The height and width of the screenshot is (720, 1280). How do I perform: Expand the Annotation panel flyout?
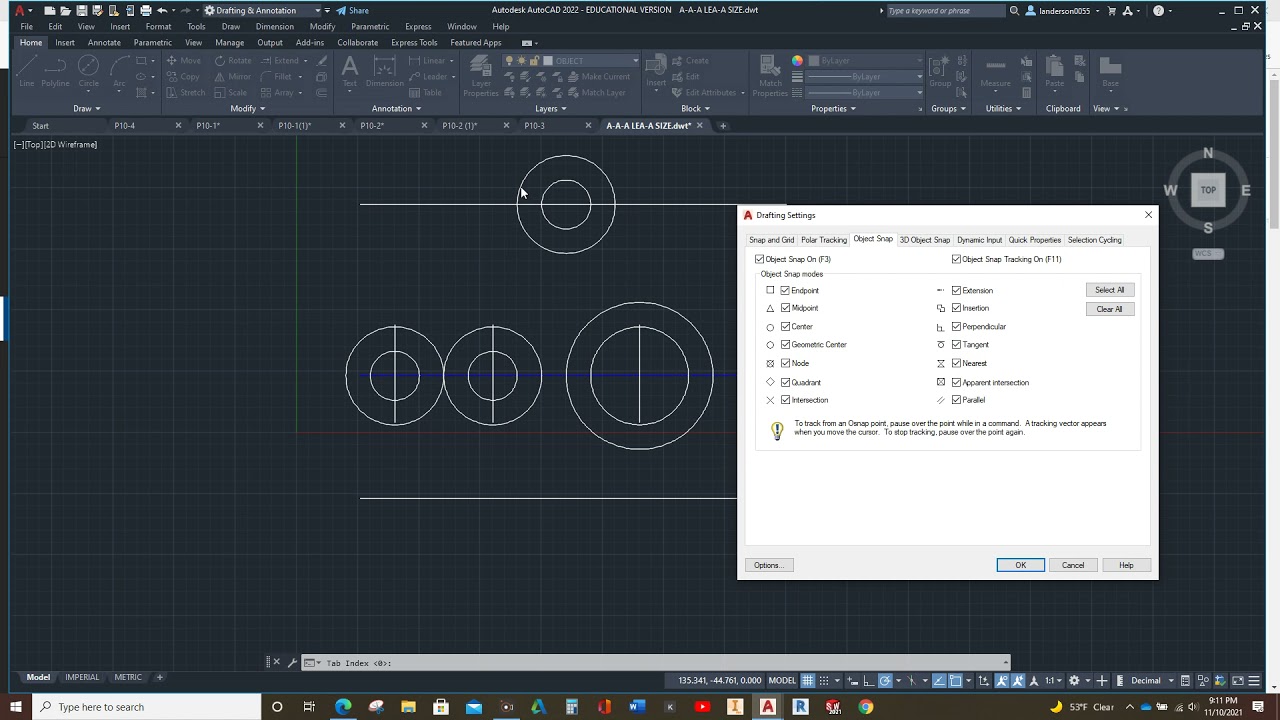[396, 108]
